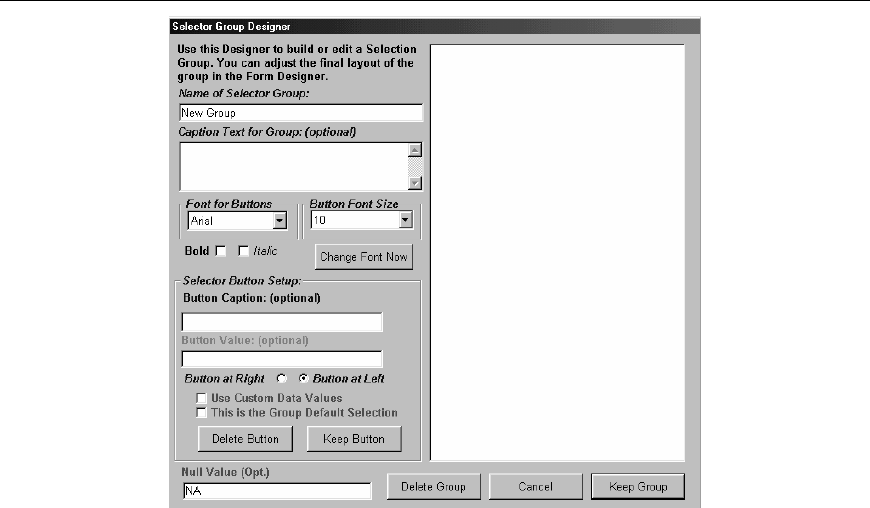Viewport: 870px width, 508px height.
Task: Click the Button Value input field
Action: pos(282,359)
